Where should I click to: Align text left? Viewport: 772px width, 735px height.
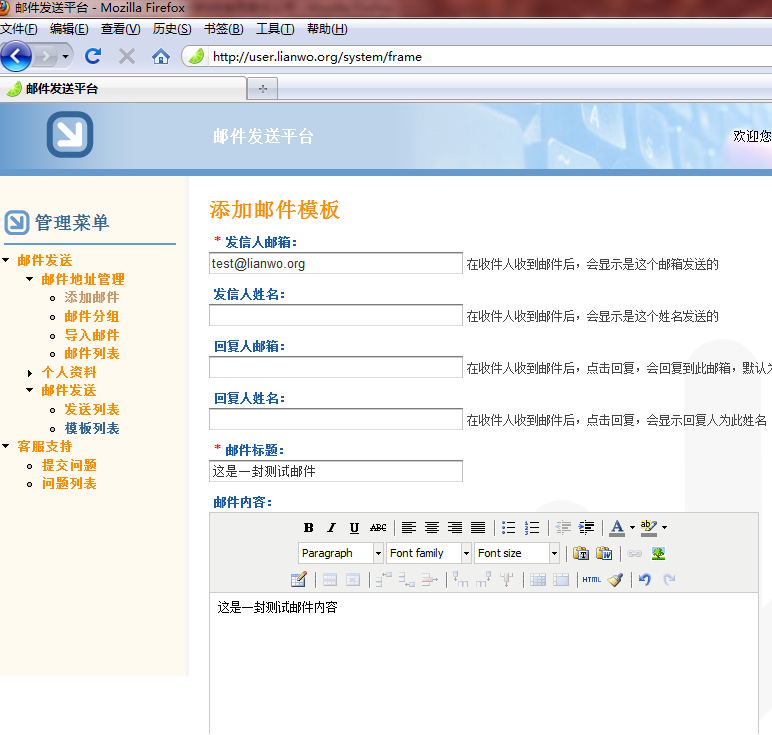(409, 528)
